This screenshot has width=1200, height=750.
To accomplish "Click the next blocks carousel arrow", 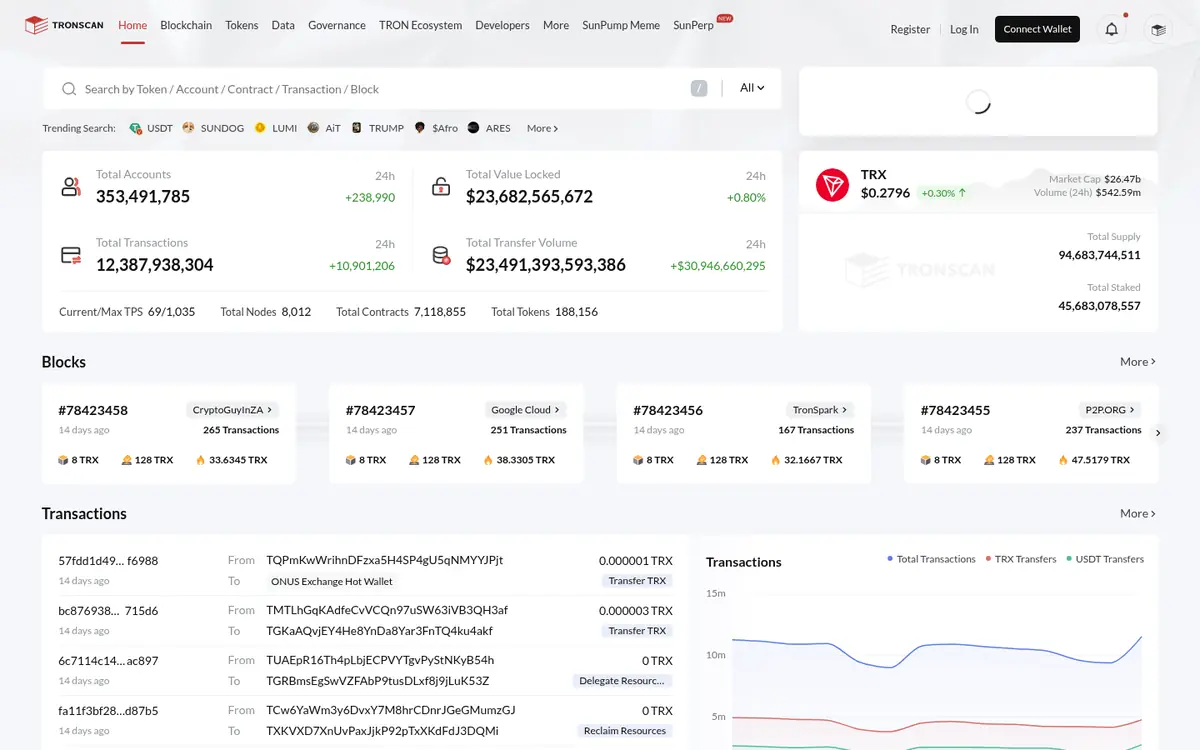I will 1158,433.
